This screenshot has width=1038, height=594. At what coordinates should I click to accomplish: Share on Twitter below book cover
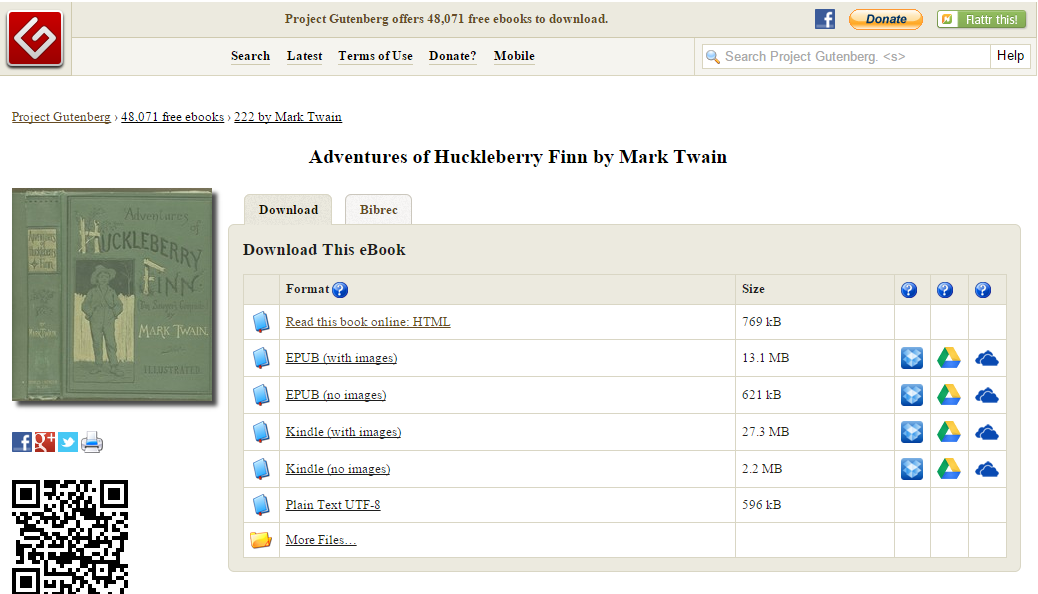coord(68,442)
